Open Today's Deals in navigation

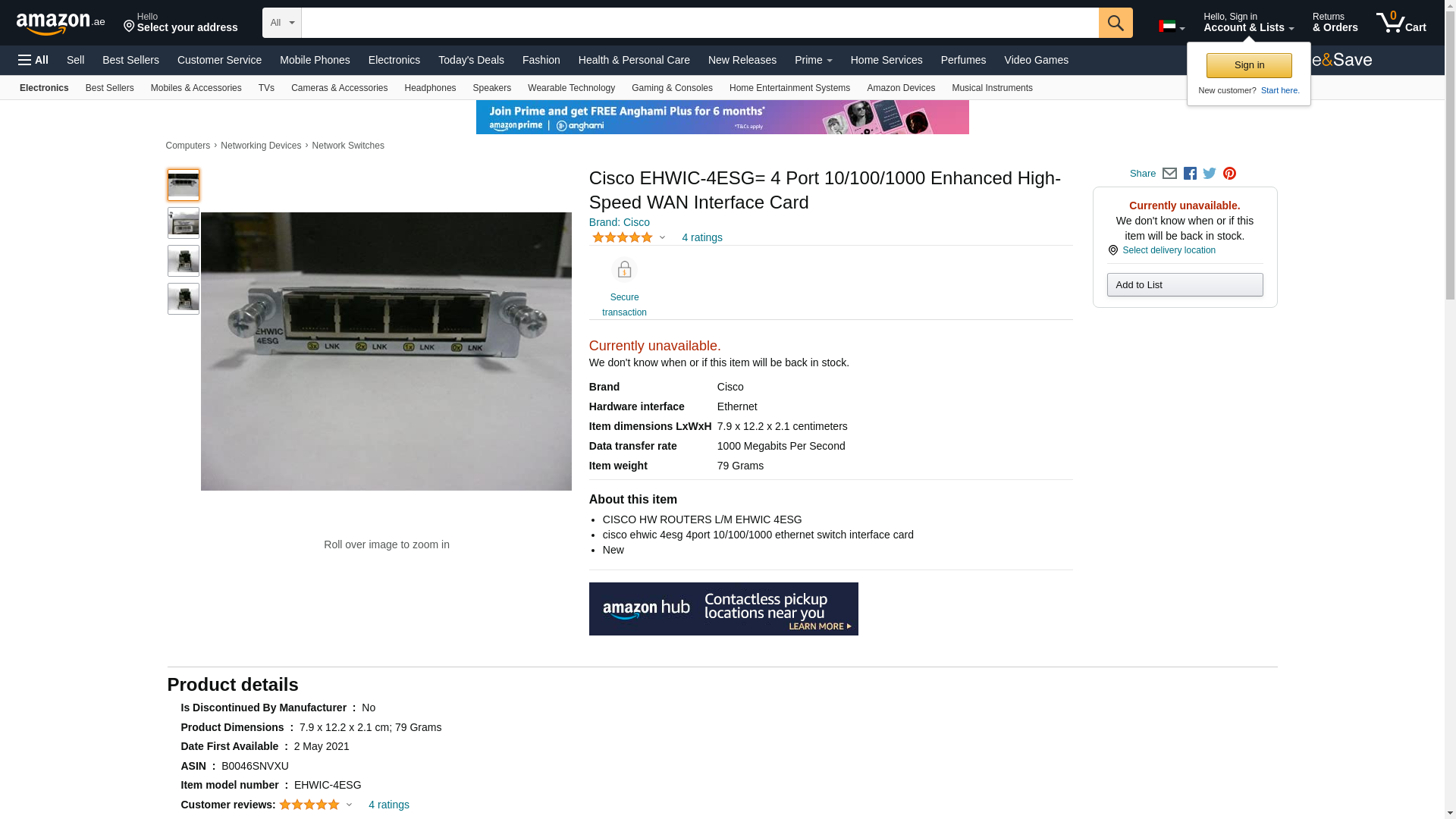click(471, 60)
